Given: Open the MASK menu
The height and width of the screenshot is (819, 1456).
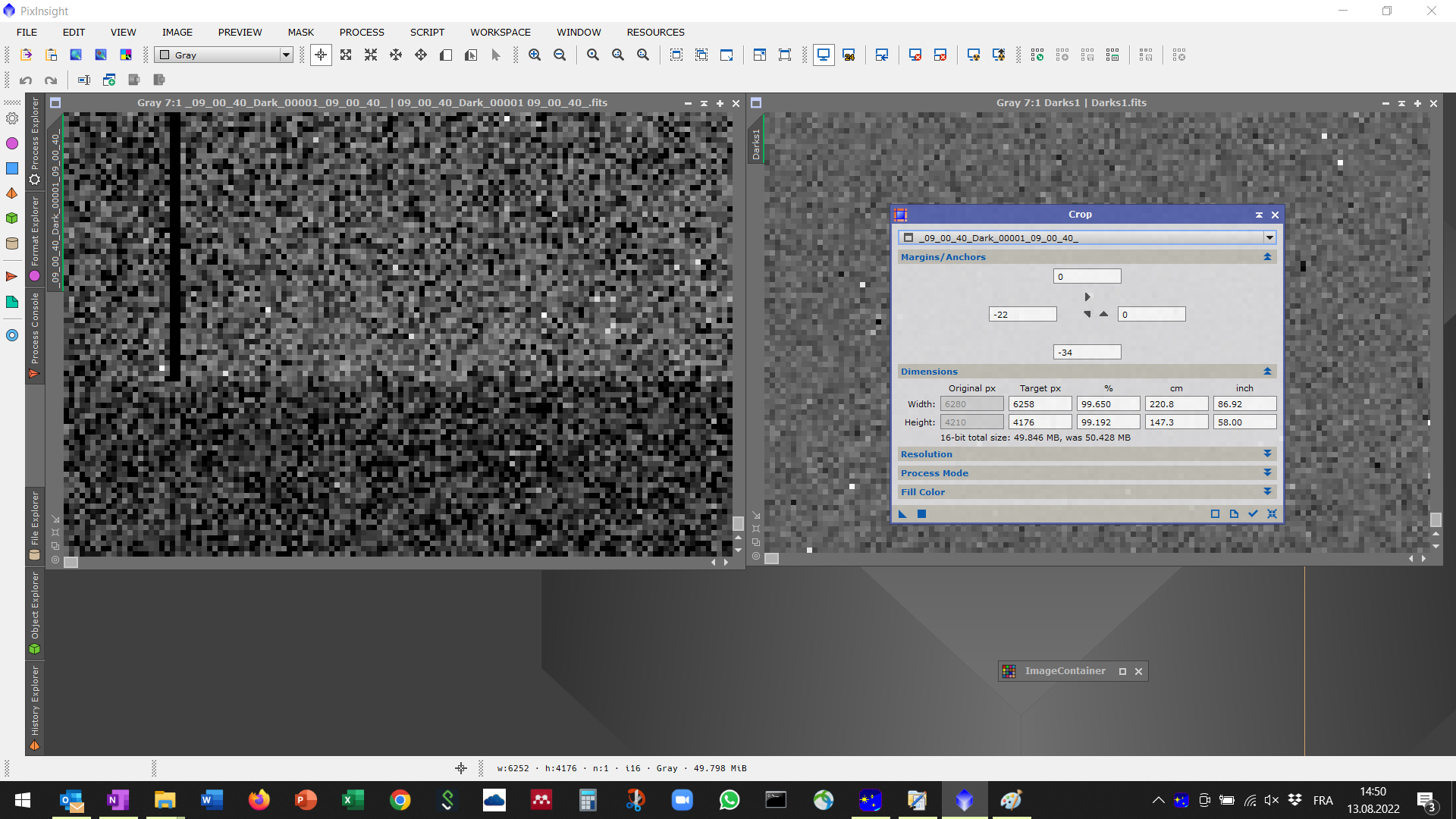Looking at the screenshot, I should (300, 32).
